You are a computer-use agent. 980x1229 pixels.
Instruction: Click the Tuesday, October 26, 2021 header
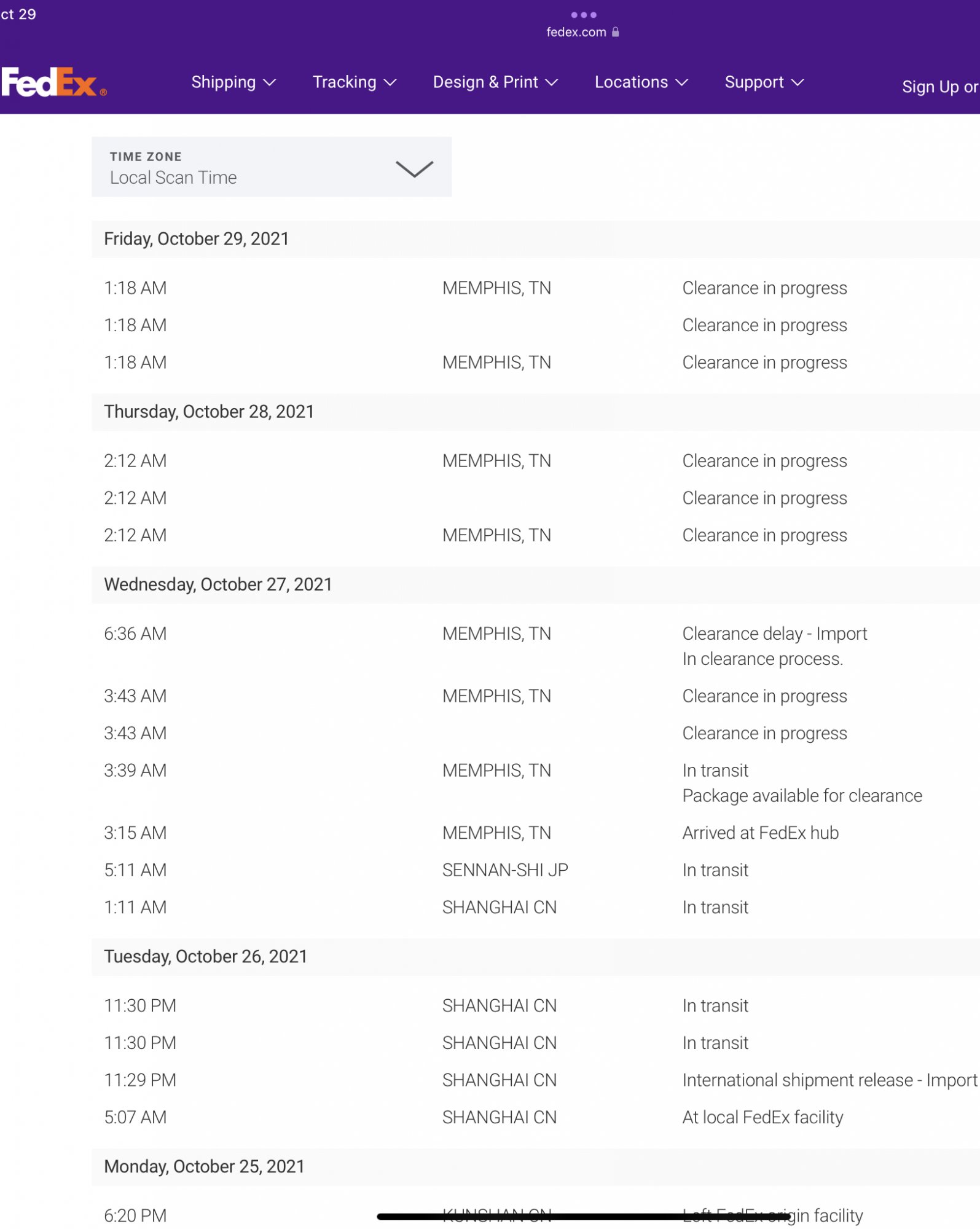pos(205,957)
